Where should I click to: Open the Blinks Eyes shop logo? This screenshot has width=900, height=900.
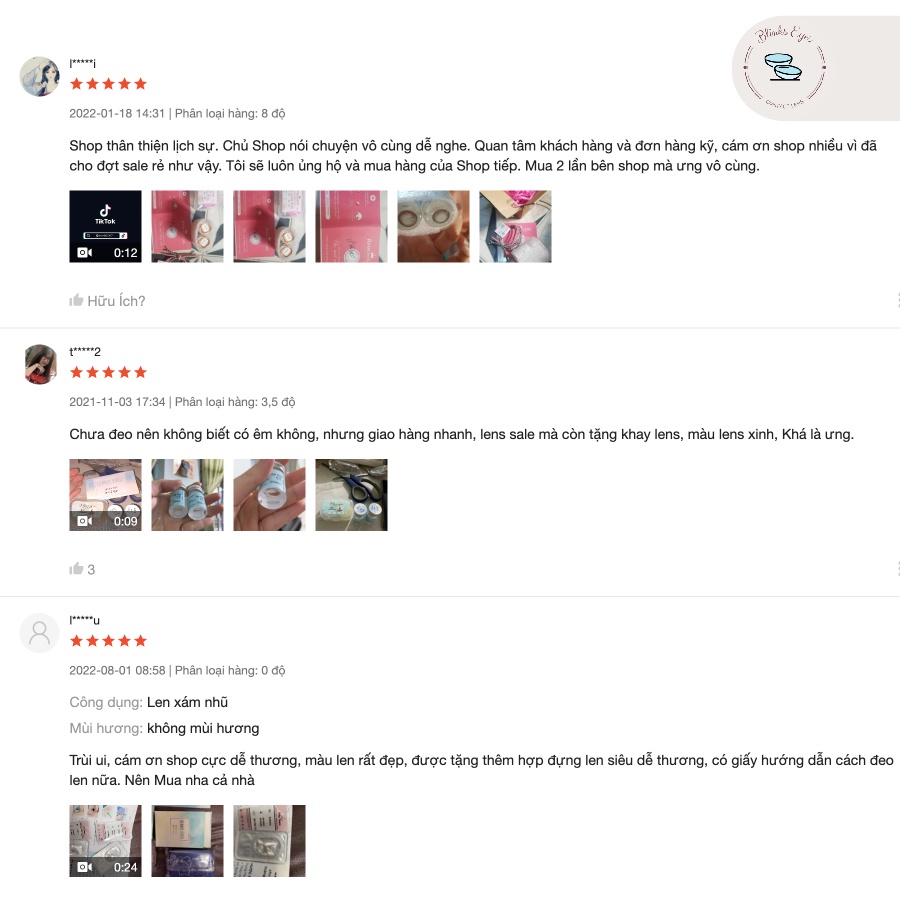pos(785,68)
